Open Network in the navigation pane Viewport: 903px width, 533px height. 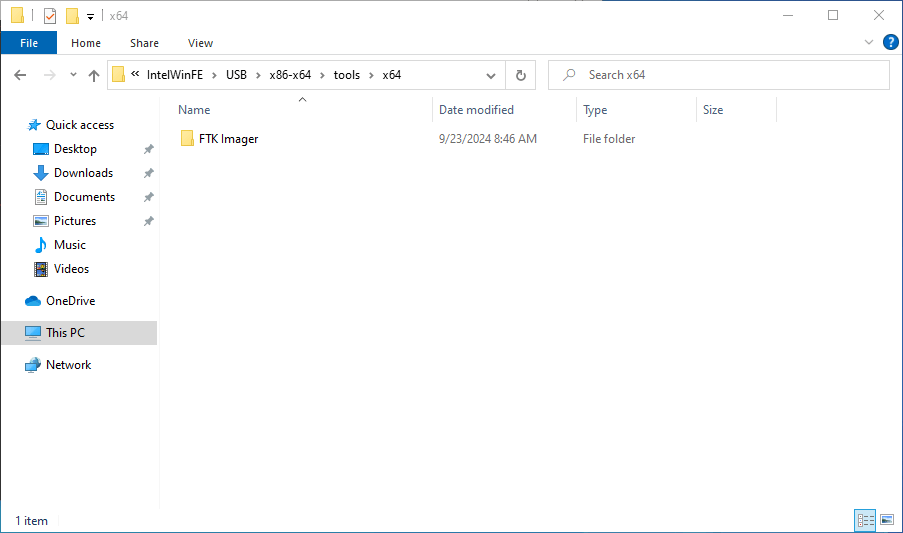tap(69, 365)
